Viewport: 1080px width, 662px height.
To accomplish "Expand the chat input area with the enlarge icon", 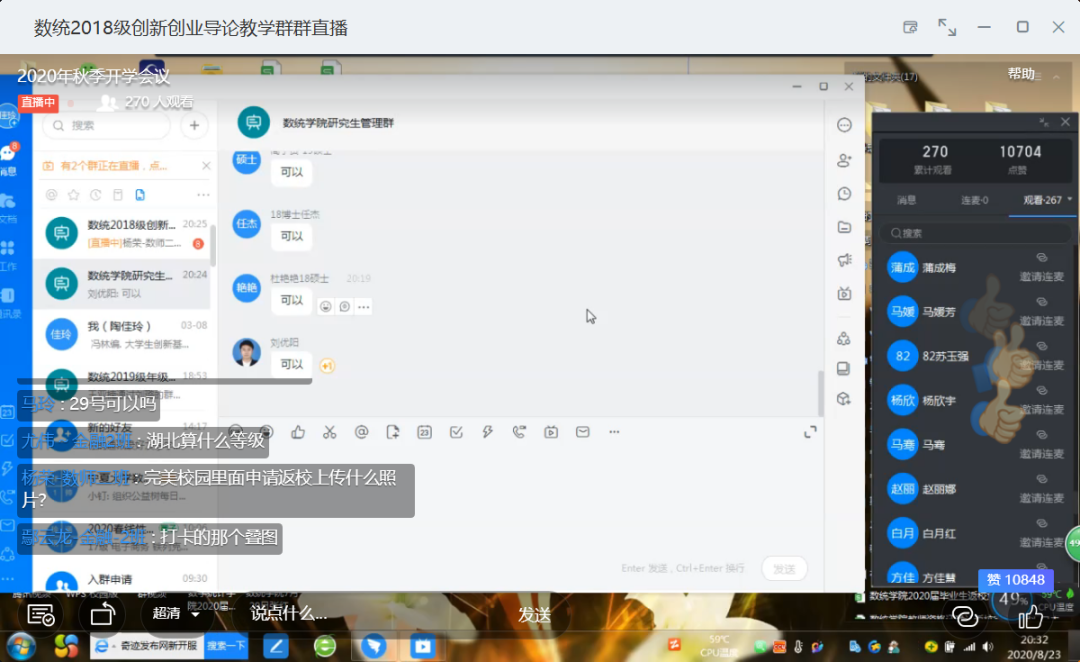I will 810,432.
